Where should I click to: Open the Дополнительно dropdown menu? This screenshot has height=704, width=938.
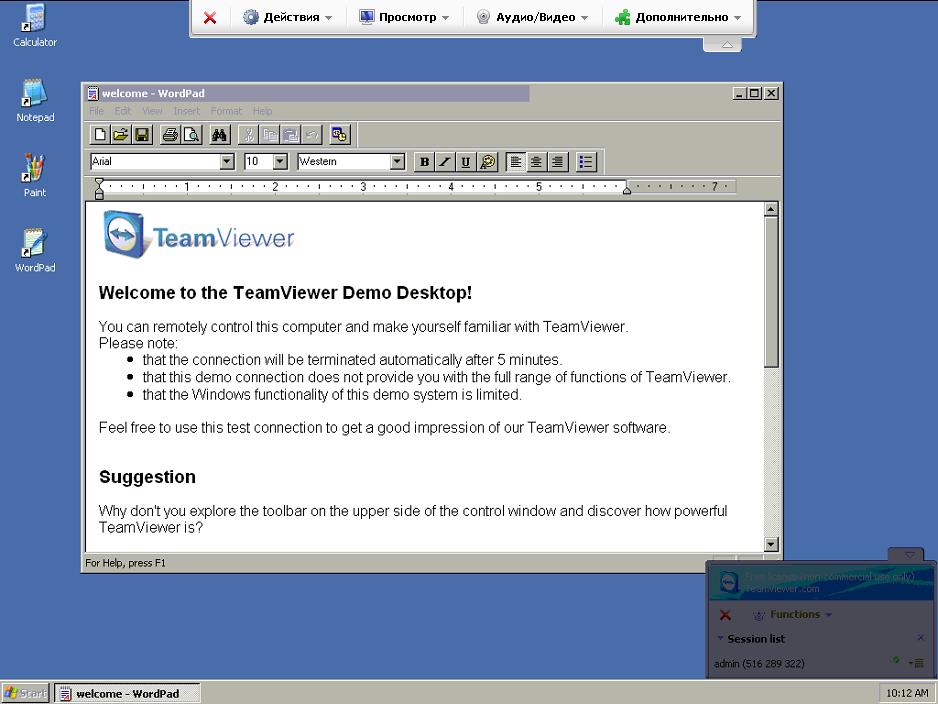678,17
